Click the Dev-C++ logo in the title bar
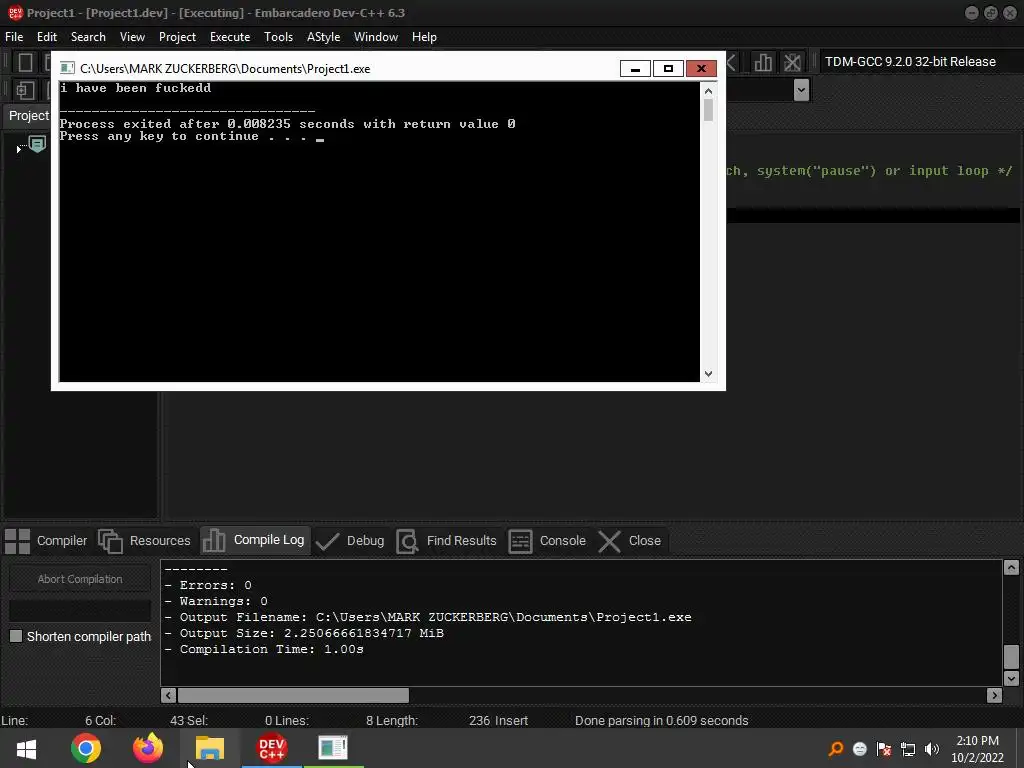This screenshot has width=1024, height=768. pos(15,12)
